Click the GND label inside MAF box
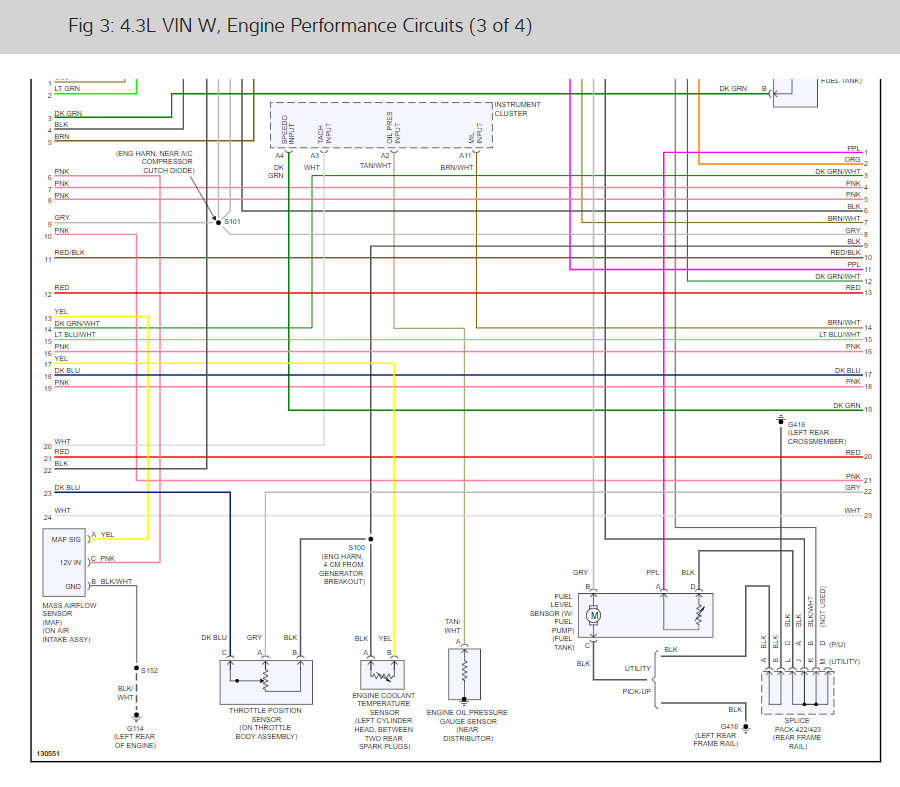 point(73,587)
